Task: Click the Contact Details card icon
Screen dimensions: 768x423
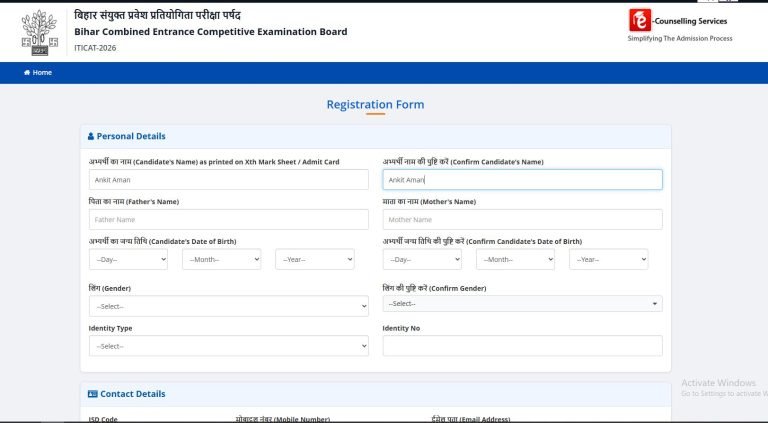Action: (92, 394)
